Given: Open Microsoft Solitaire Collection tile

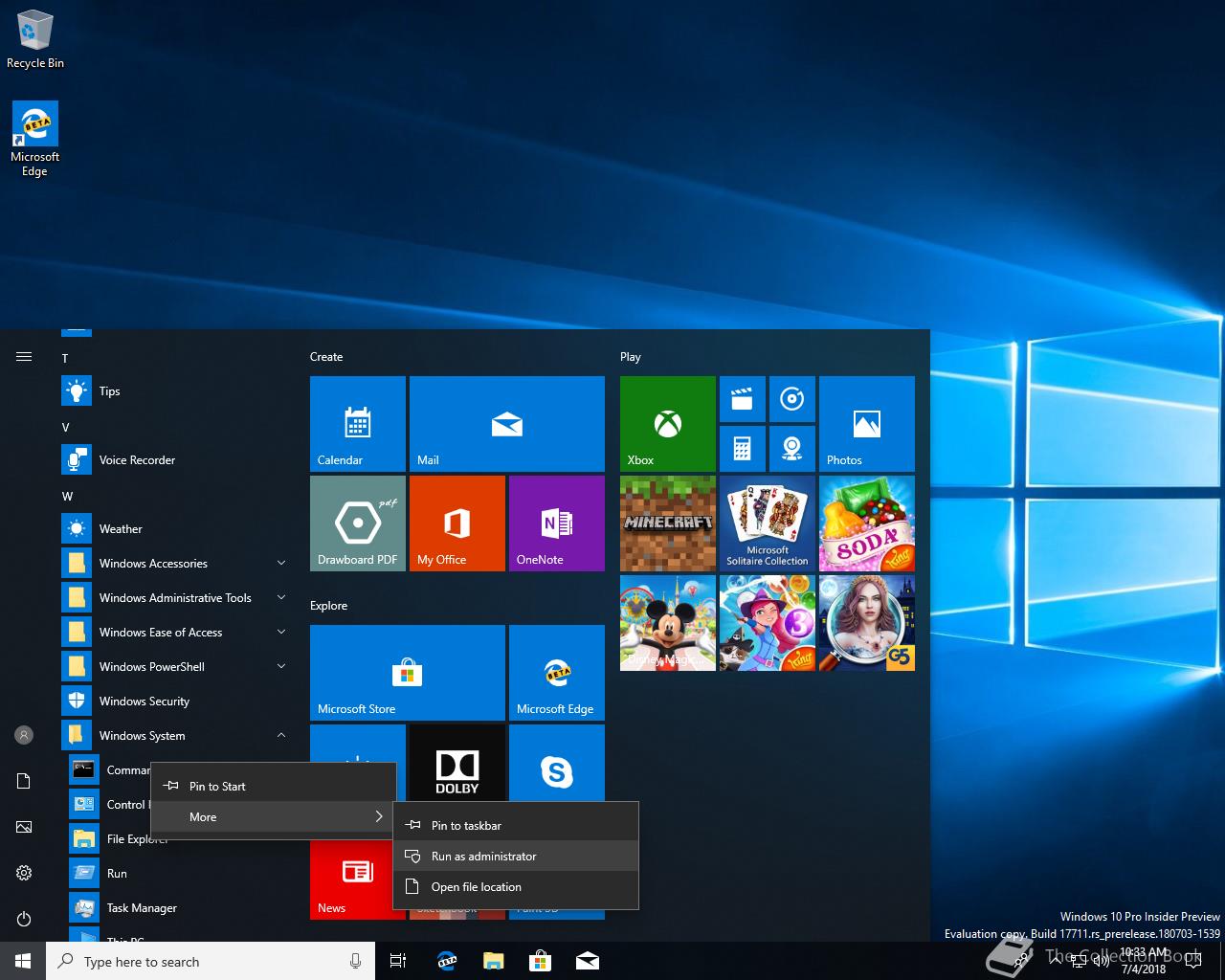Looking at the screenshot, I should coord(768,523).
